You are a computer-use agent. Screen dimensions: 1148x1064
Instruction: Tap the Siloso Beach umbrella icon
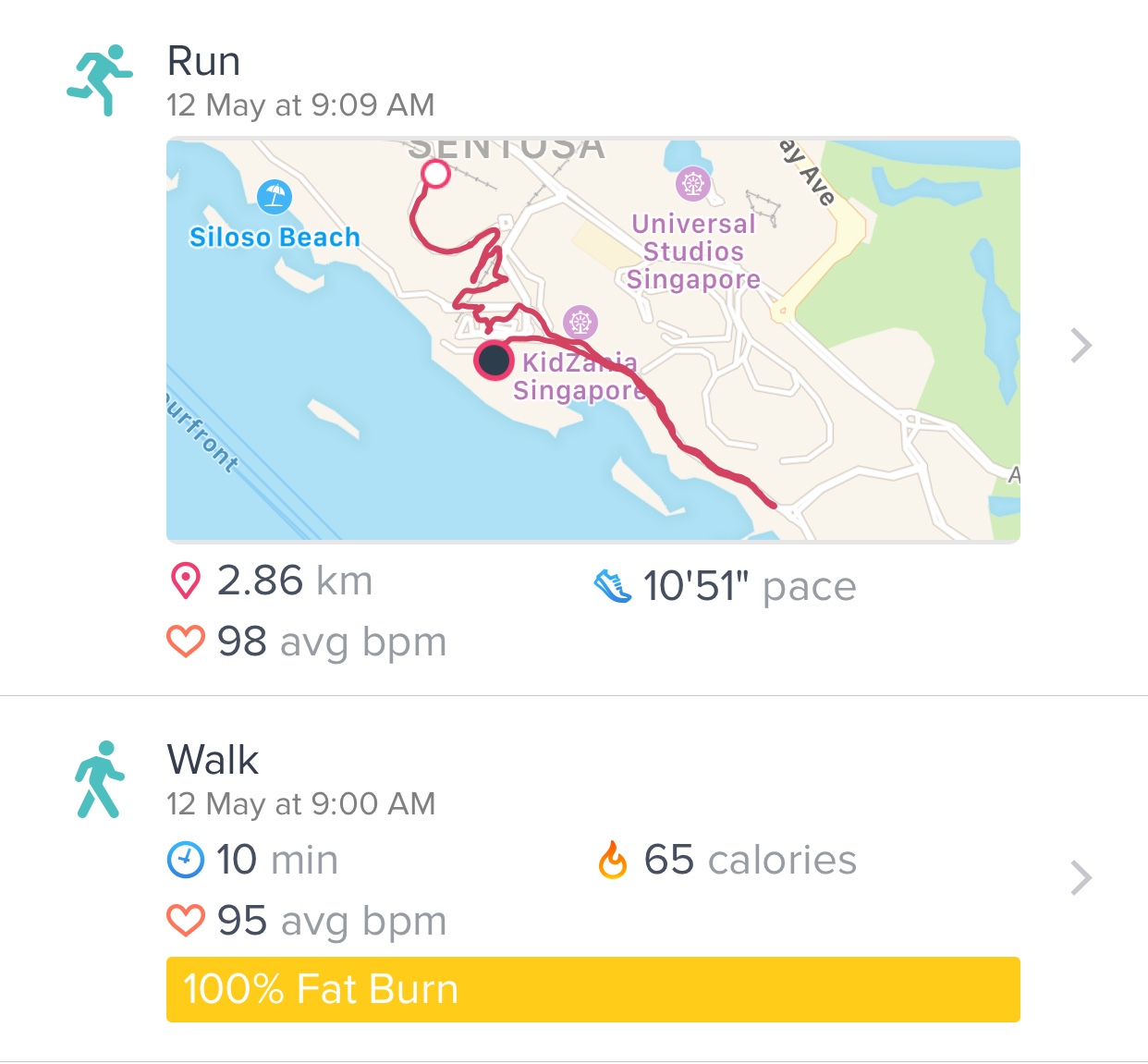coord(275,196)
